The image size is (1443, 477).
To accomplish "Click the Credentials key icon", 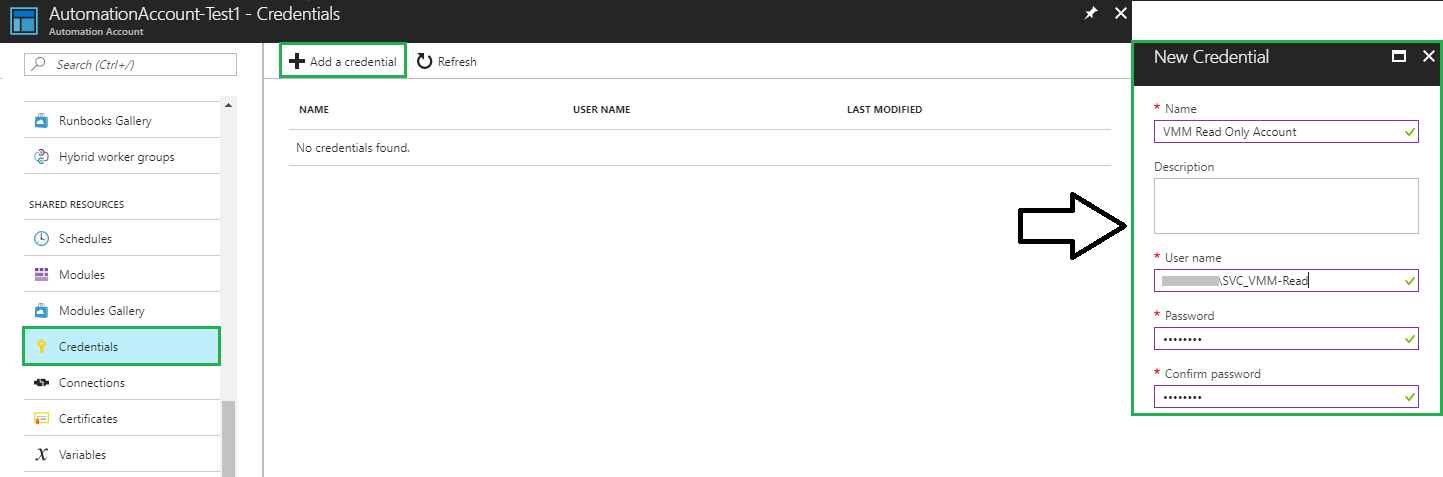I will coord(41,347).
